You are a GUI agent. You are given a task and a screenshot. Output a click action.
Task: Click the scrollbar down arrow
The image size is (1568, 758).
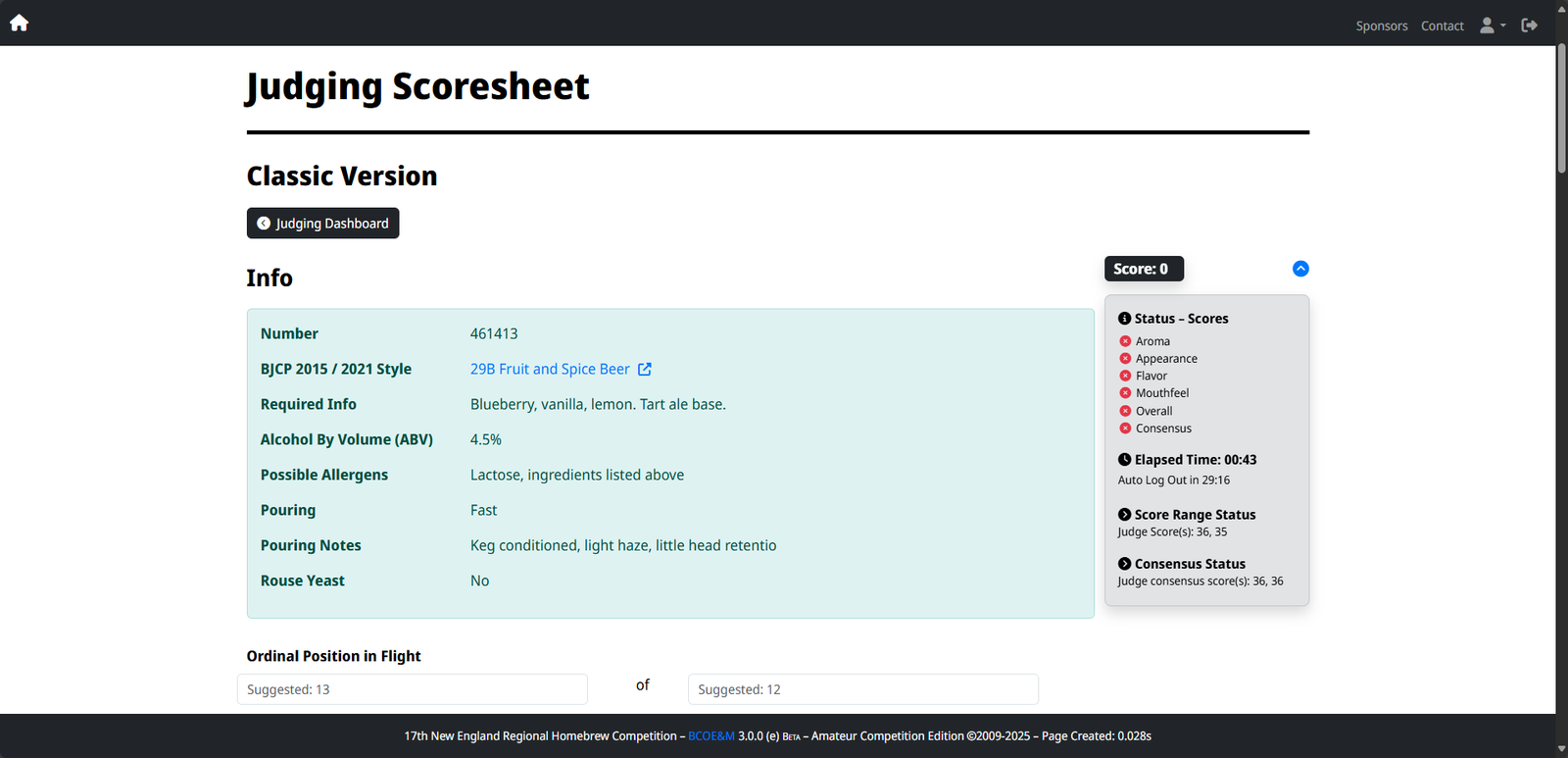click(x=1562, y=749)
